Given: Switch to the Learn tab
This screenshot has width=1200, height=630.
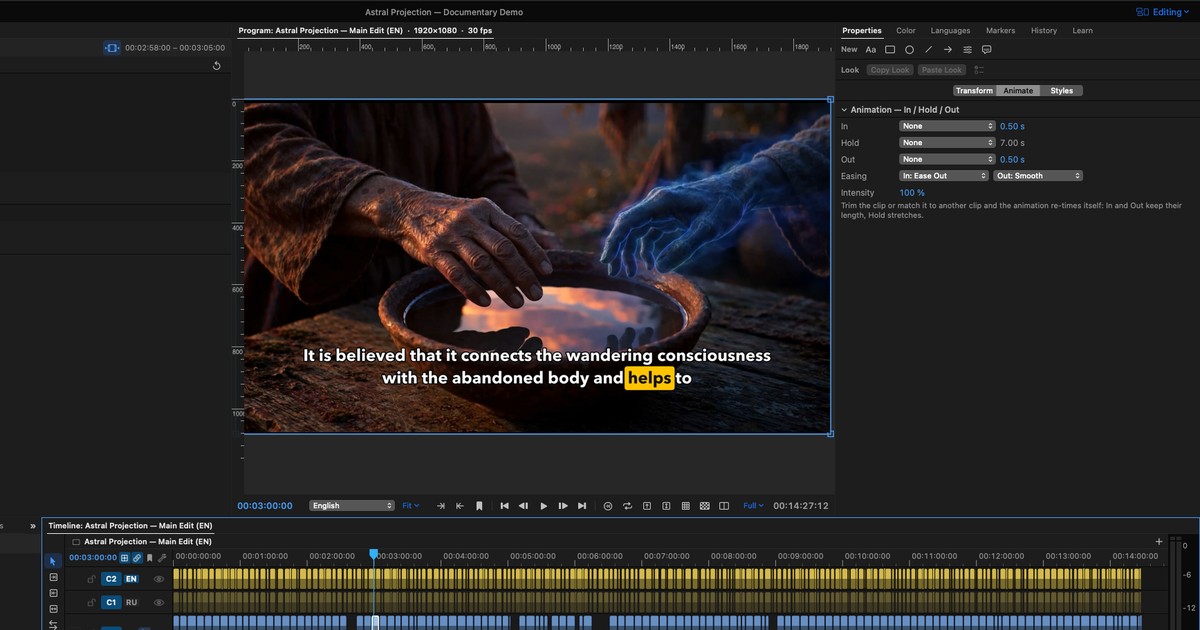Looking at the screenshot, I should click(1083, 31).
